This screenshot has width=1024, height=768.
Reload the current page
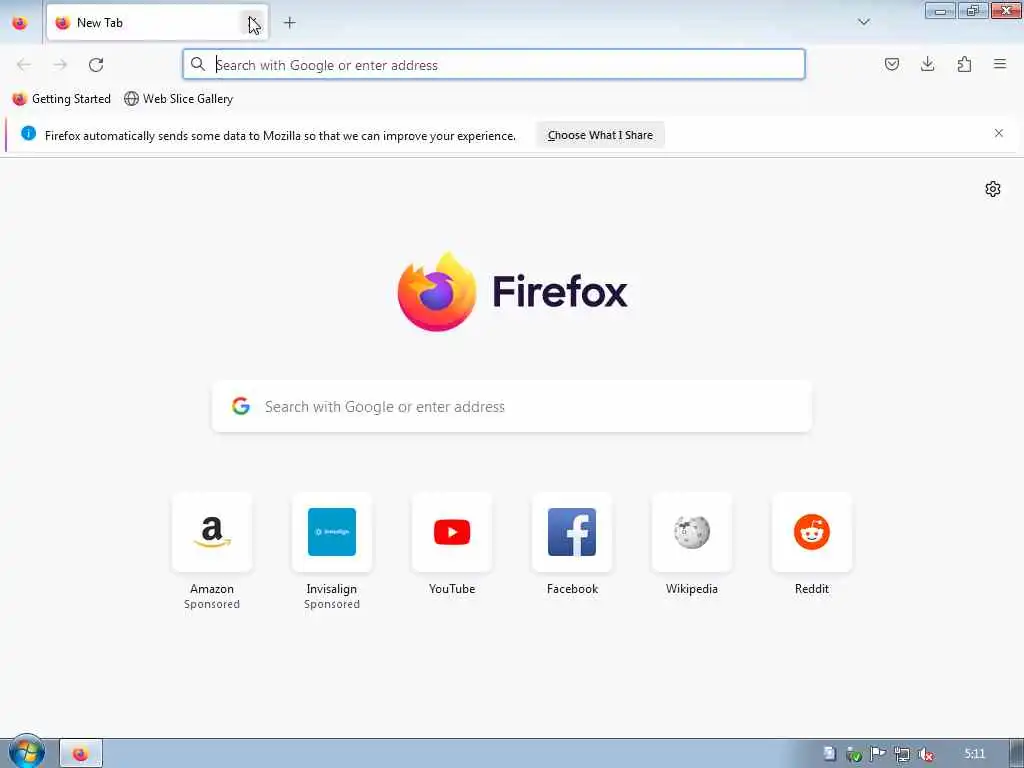point(96,64)
